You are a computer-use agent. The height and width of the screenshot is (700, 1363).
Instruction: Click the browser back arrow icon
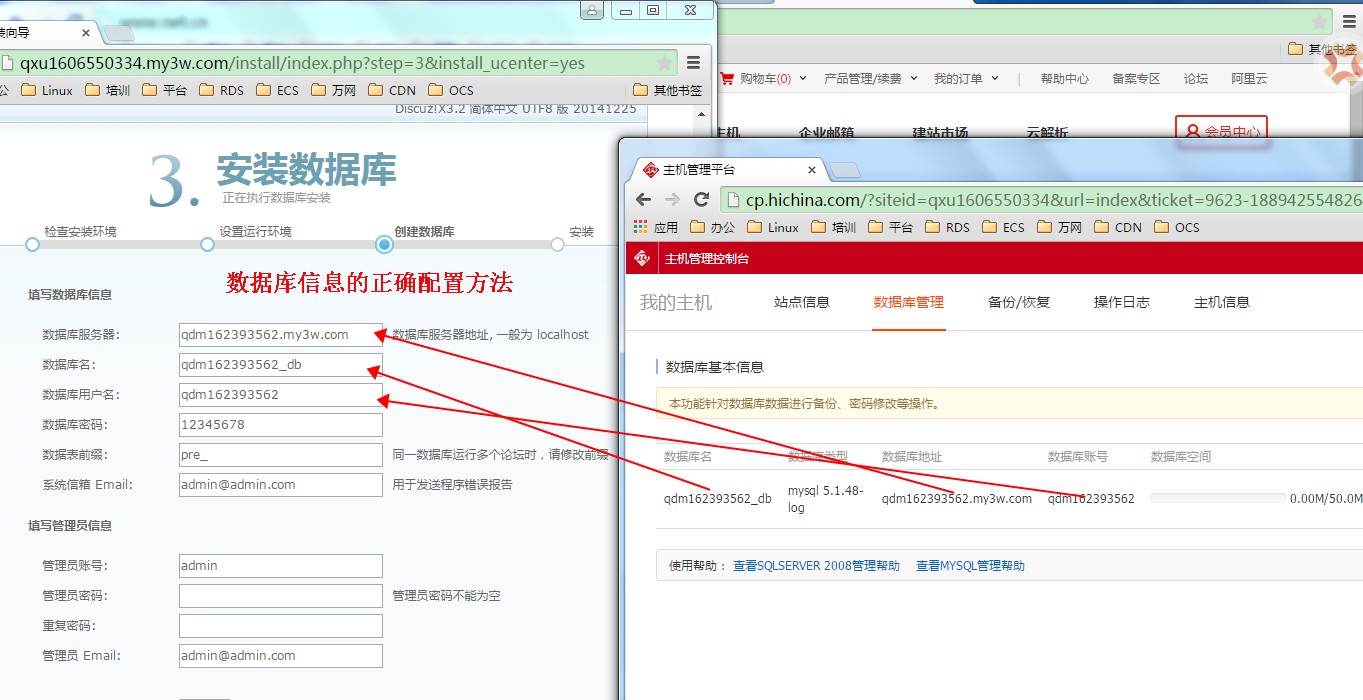point(644,199)
